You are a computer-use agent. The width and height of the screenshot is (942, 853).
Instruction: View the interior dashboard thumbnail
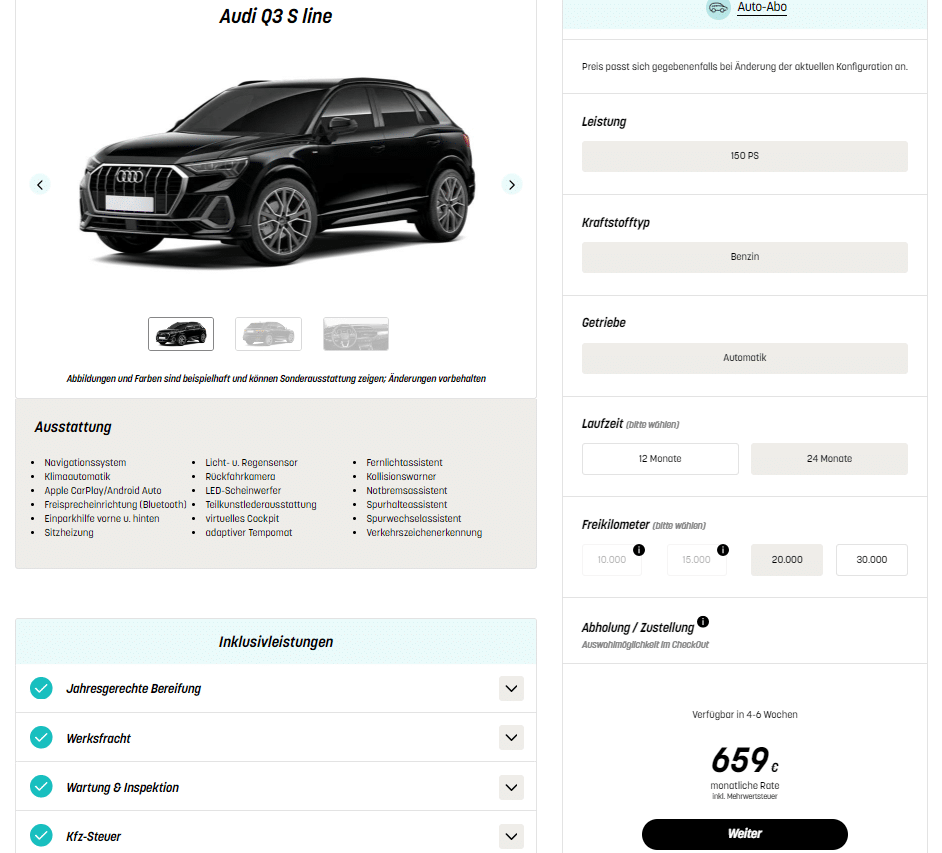click(356, 334)
